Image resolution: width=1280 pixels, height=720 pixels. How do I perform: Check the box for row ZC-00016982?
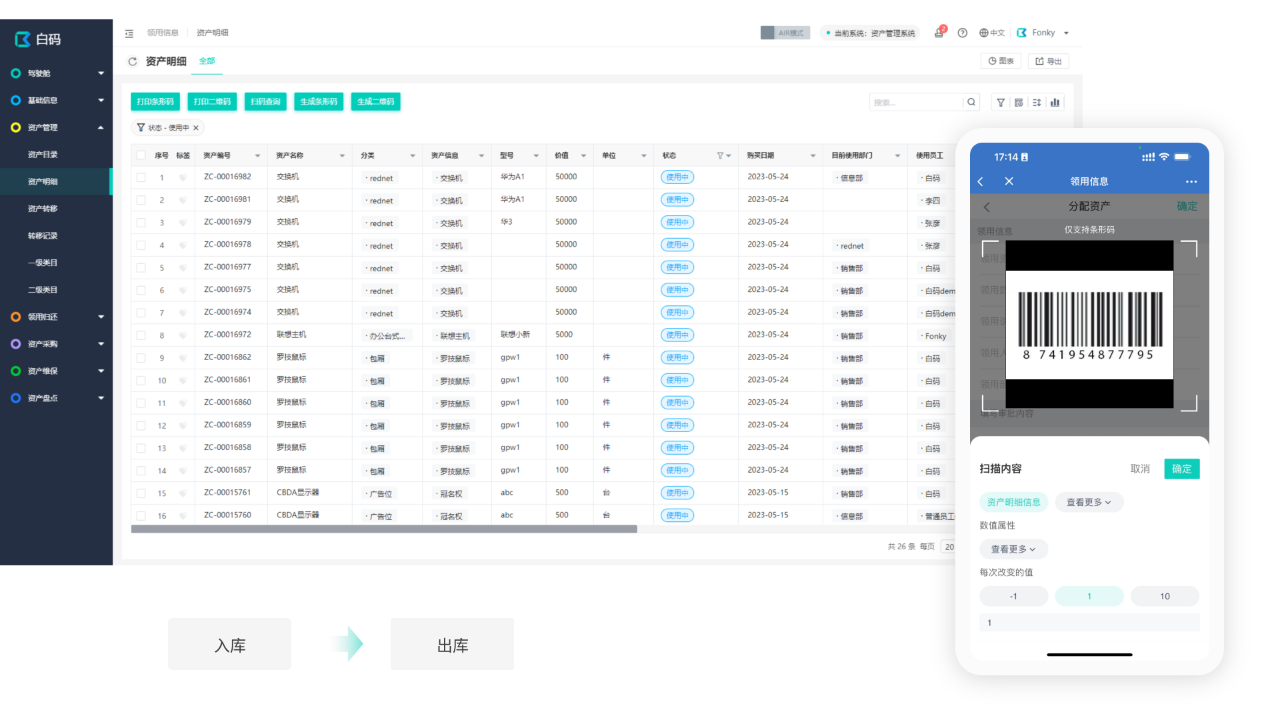tap(141, 177)
